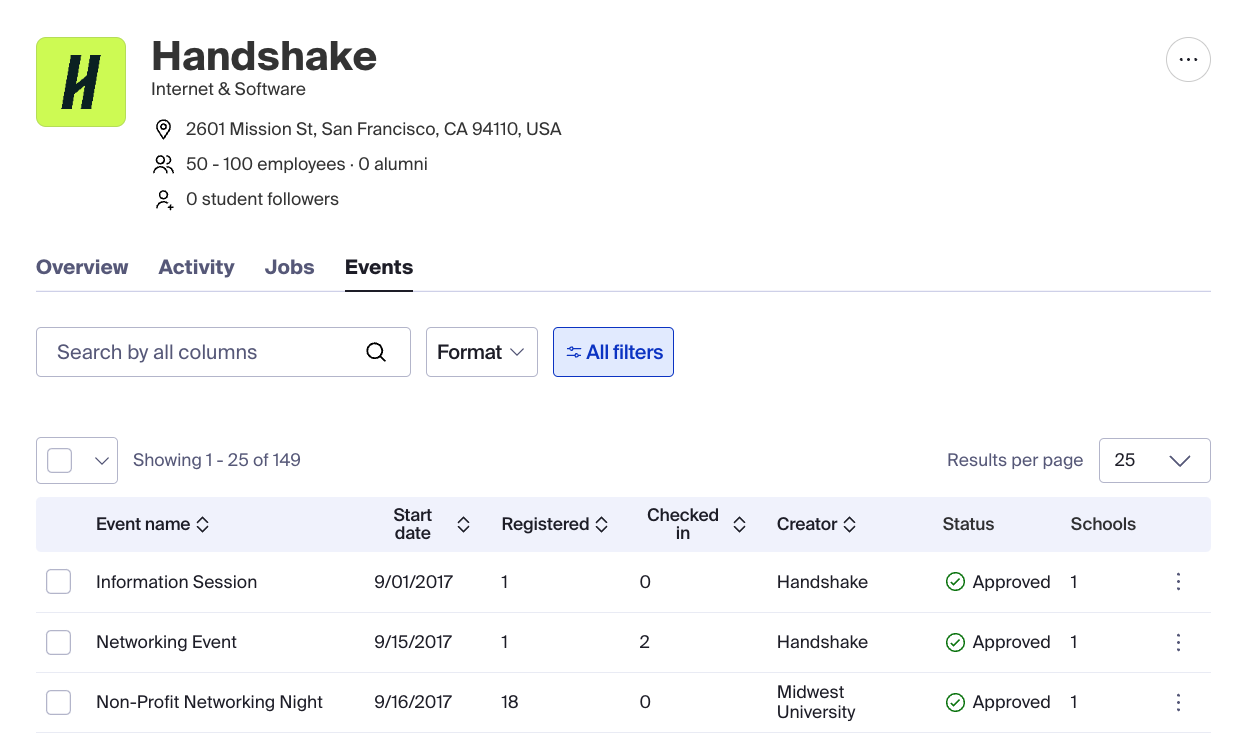Click the 9/16/2017 start date cell

pos(414,702)
